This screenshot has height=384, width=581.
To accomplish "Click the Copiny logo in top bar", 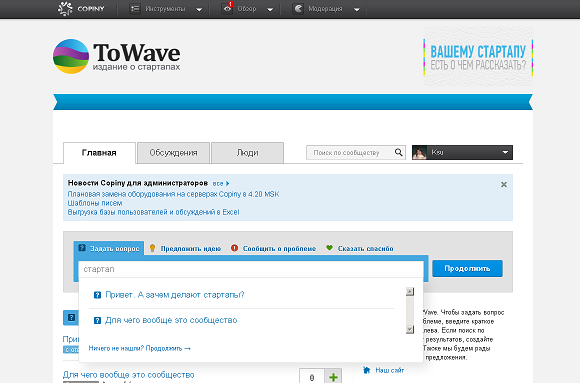I will click(82, 9).
